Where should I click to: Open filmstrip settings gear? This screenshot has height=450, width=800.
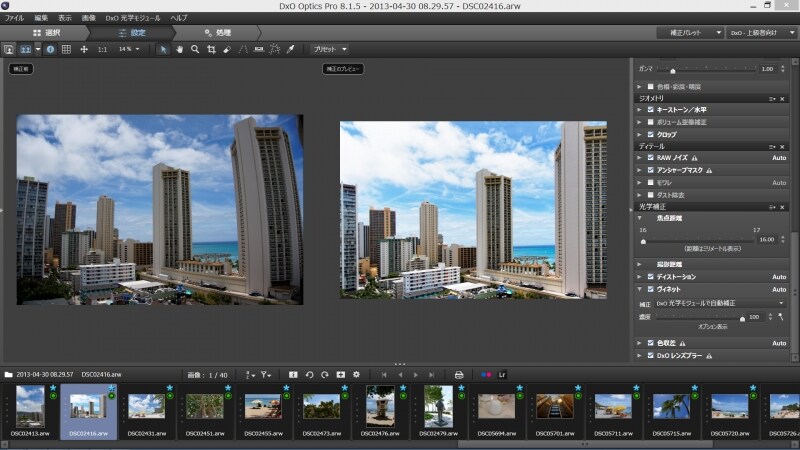pos(356,375)
